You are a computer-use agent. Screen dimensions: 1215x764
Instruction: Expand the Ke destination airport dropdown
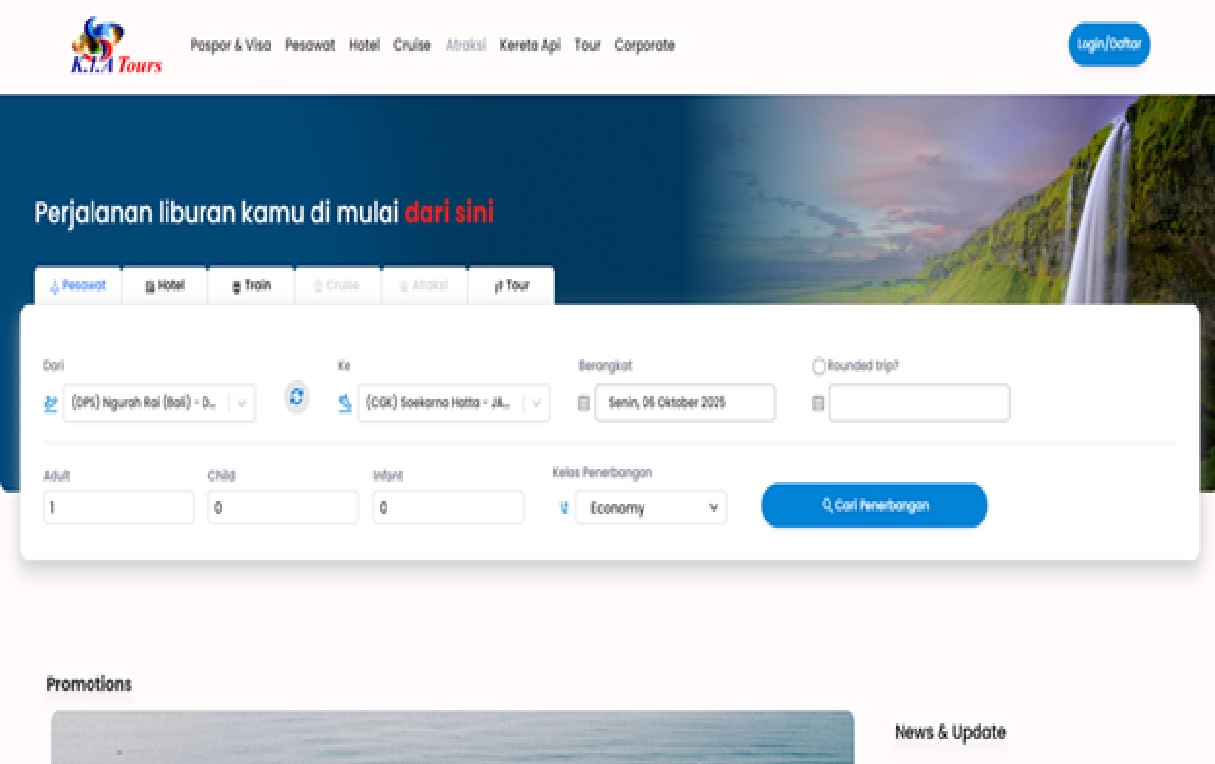[453, 403]
